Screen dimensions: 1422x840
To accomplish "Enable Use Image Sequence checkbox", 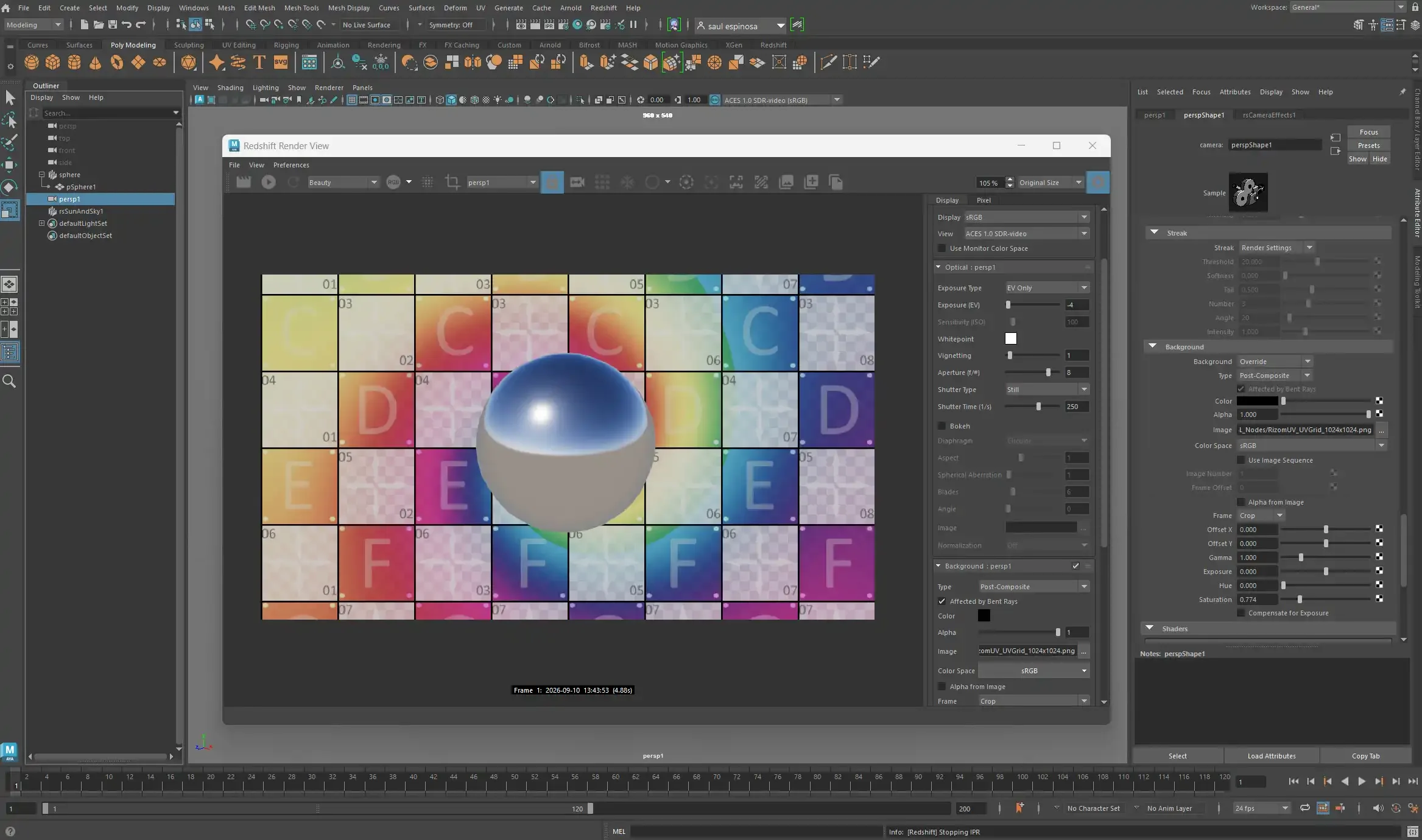I will (1241, 460).
